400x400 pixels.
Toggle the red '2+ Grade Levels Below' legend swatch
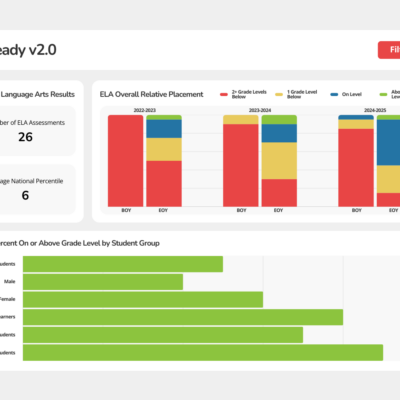(x=224, y=94)
